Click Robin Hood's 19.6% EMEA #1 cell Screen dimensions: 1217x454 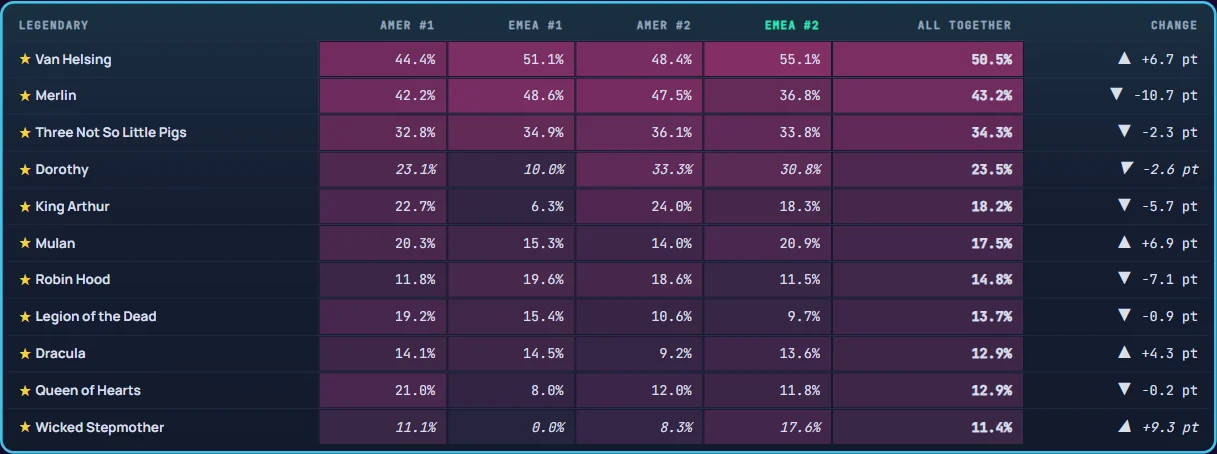(x=511, y=280)
